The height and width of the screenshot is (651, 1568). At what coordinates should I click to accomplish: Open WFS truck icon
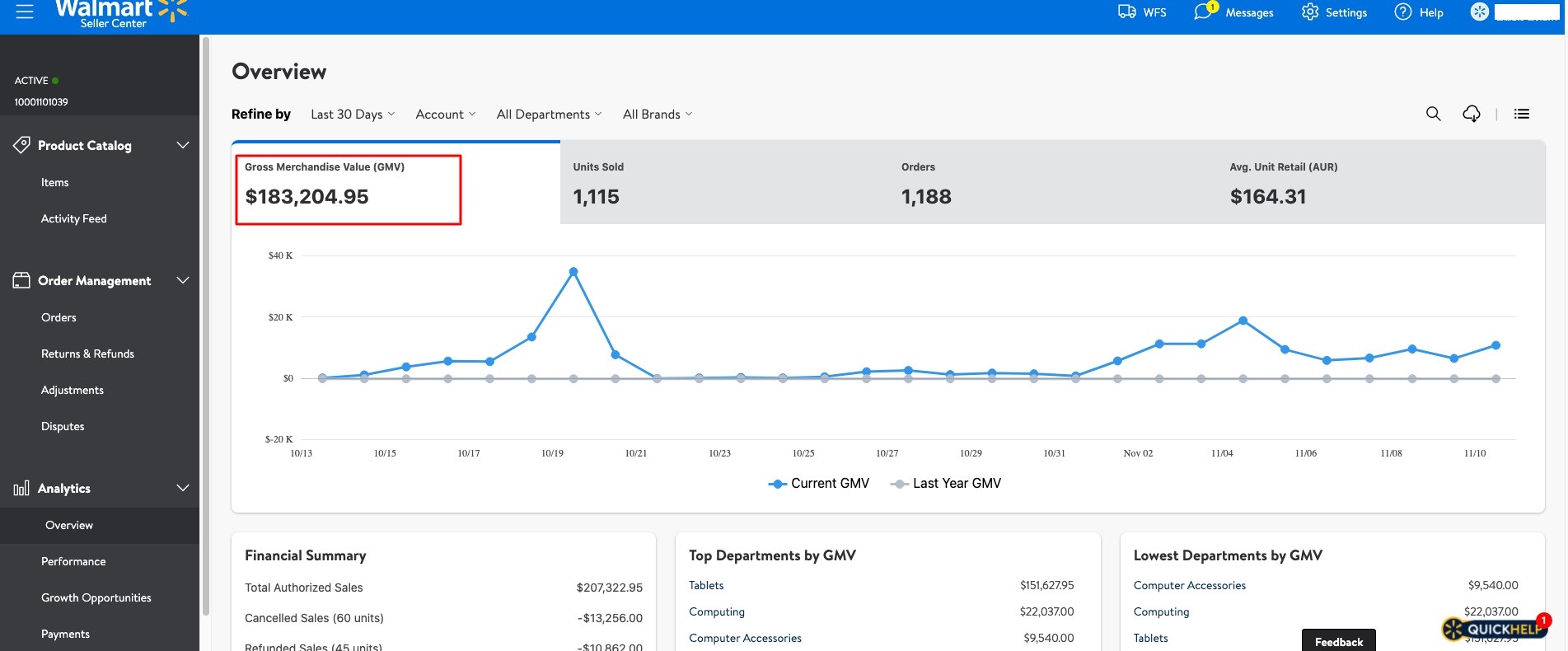point(1126,12)
